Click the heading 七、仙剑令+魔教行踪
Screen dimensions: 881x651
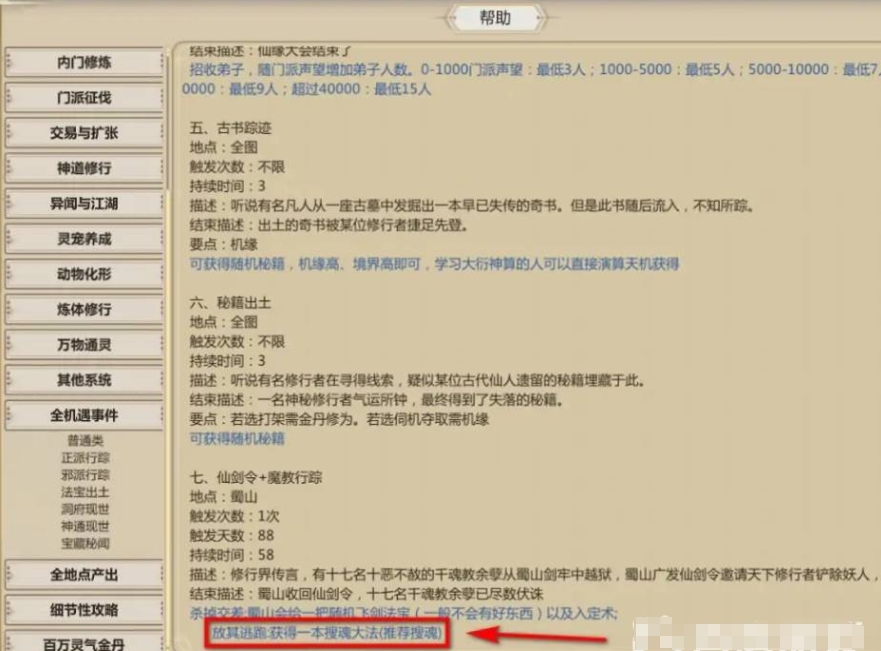(x=256, y=477)
